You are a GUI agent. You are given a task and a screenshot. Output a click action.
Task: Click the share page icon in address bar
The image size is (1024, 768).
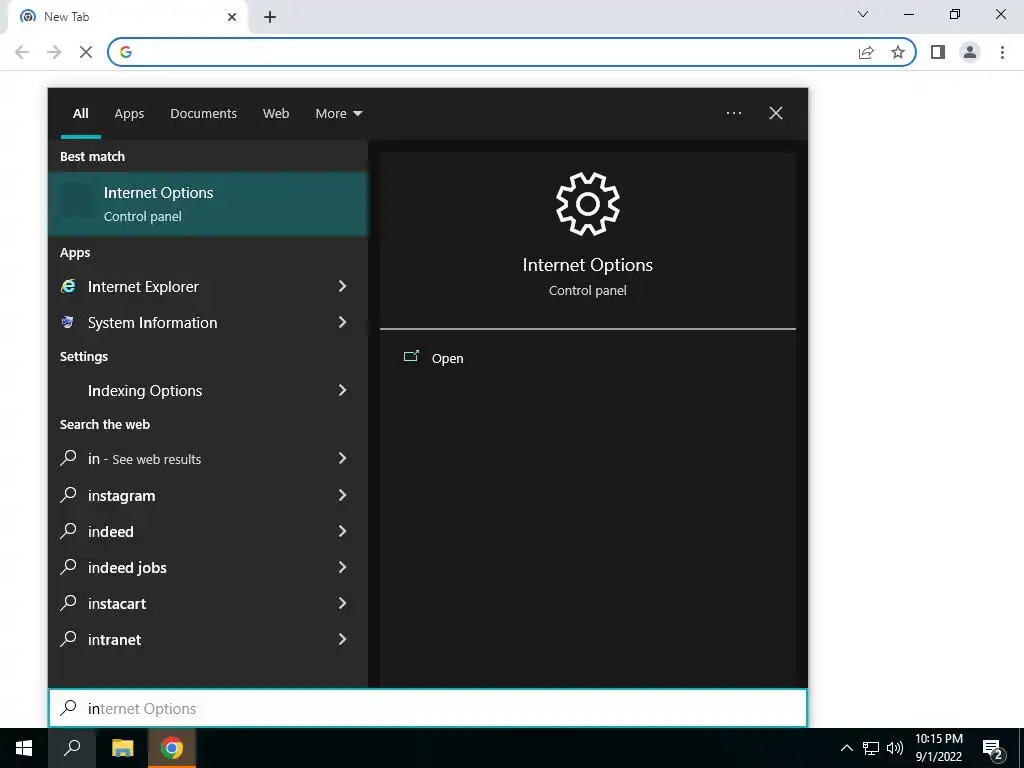click(x=866, y=52)
